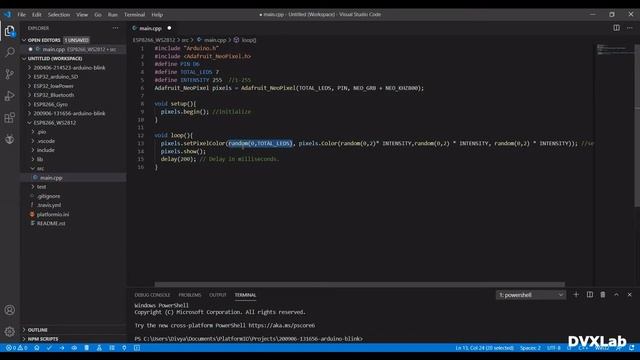
Task: Click the PlatformIO Build checkmark in the status bar
Action: click(x=49, y=348)
